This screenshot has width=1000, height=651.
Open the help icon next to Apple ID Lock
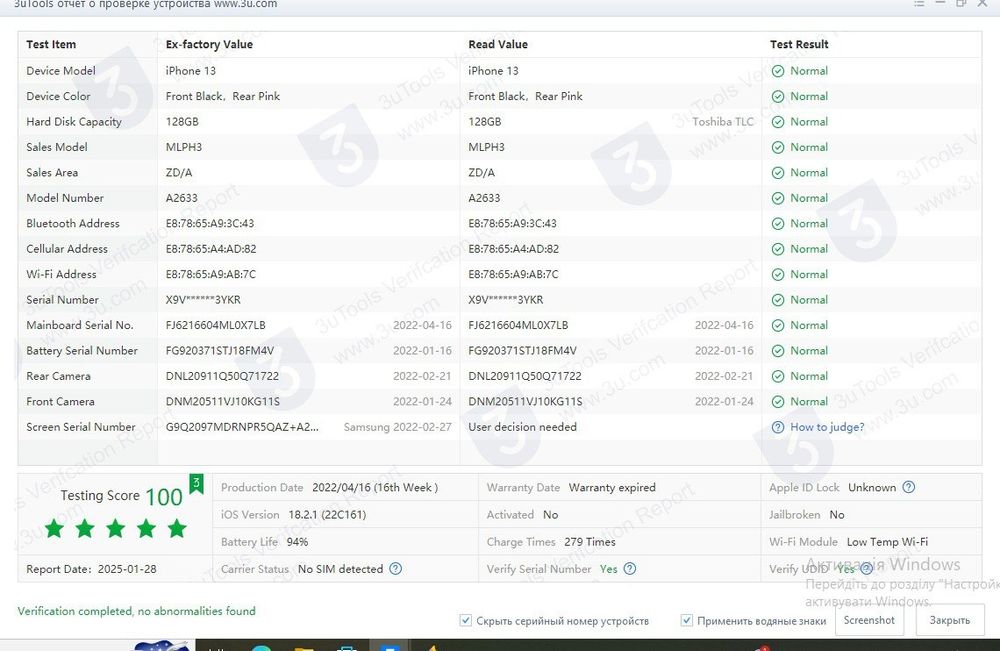[x=909, y=487]
